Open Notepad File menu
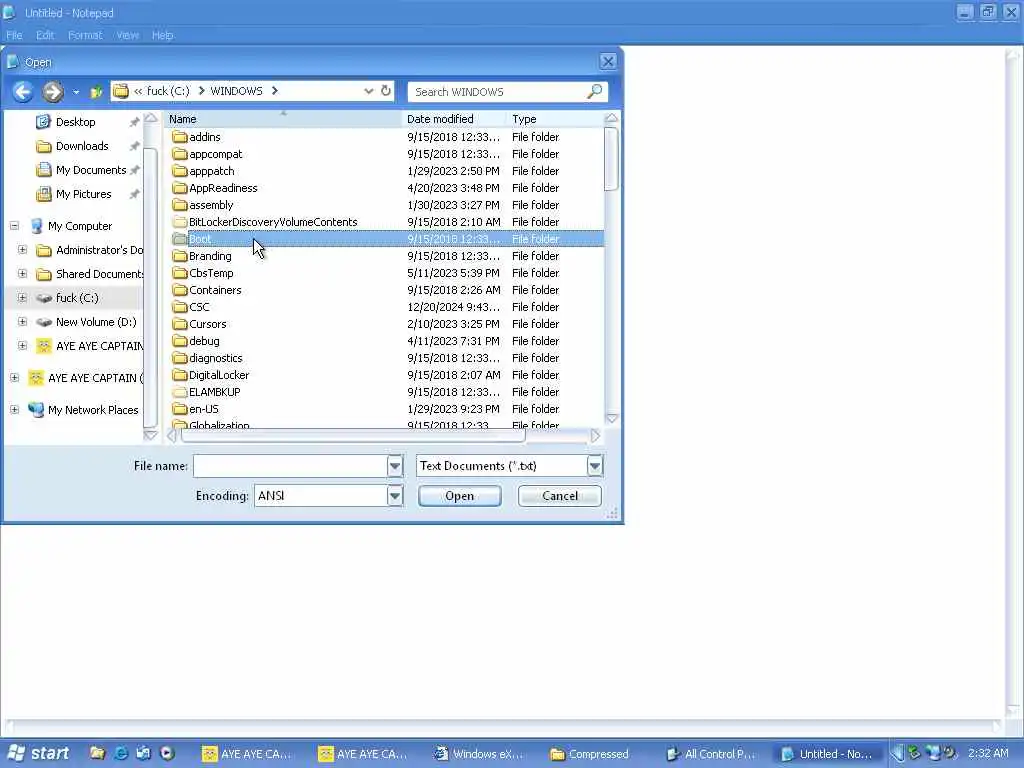Image resolution: width=1024 pixels, height=768 pixels. coord(14,35)
